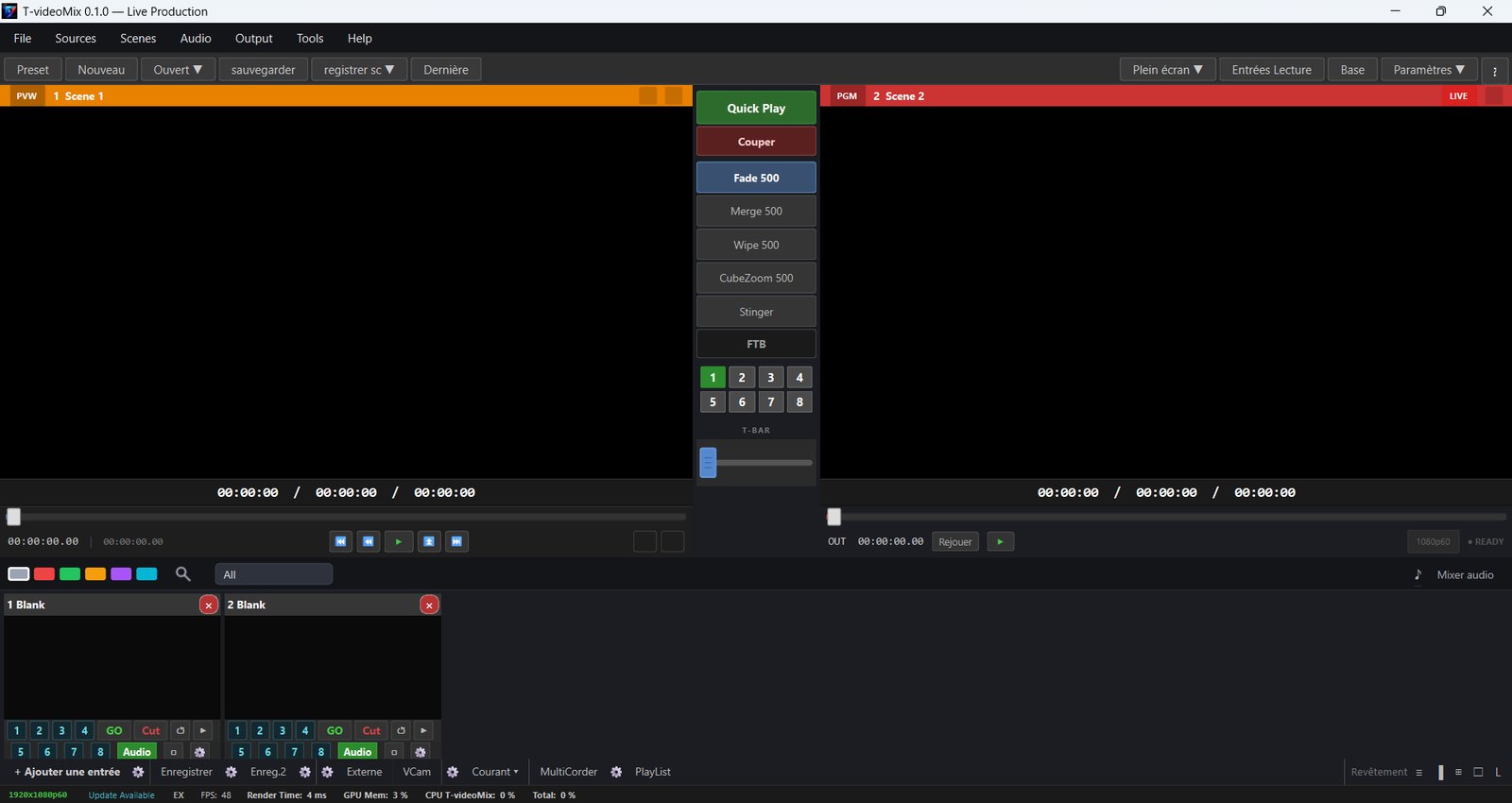
Task: Click the Quick Play button
Action: click(x=756, y=108)
